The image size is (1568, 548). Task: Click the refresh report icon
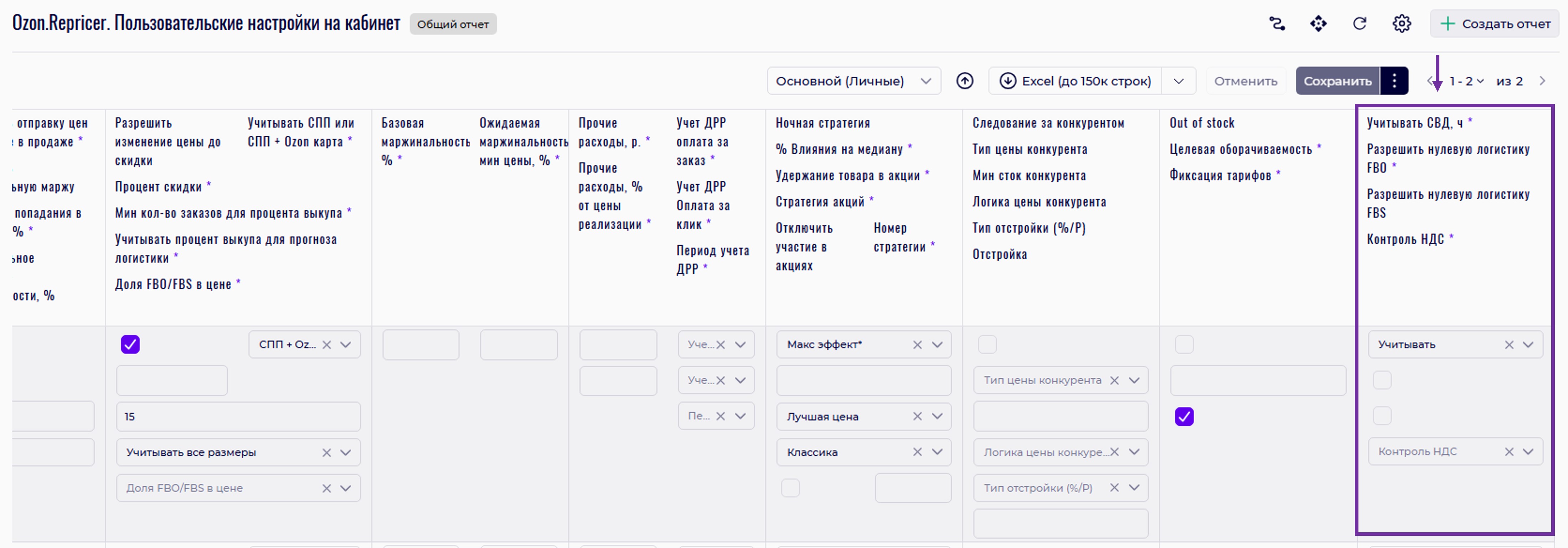1359,24
